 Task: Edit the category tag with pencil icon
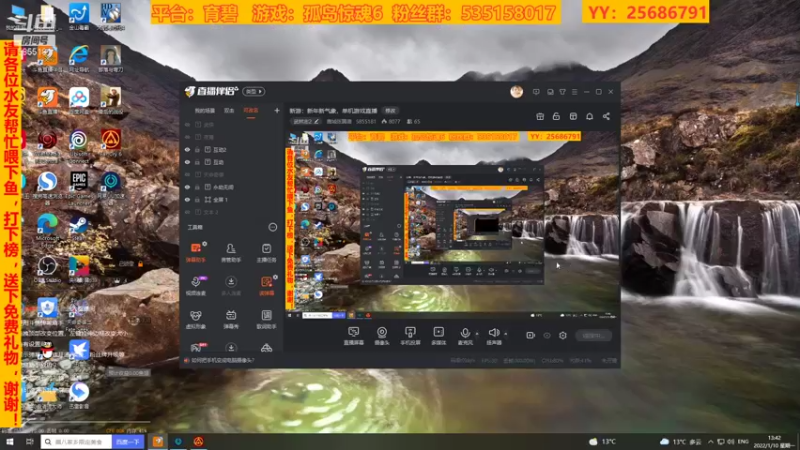point(306,121)
